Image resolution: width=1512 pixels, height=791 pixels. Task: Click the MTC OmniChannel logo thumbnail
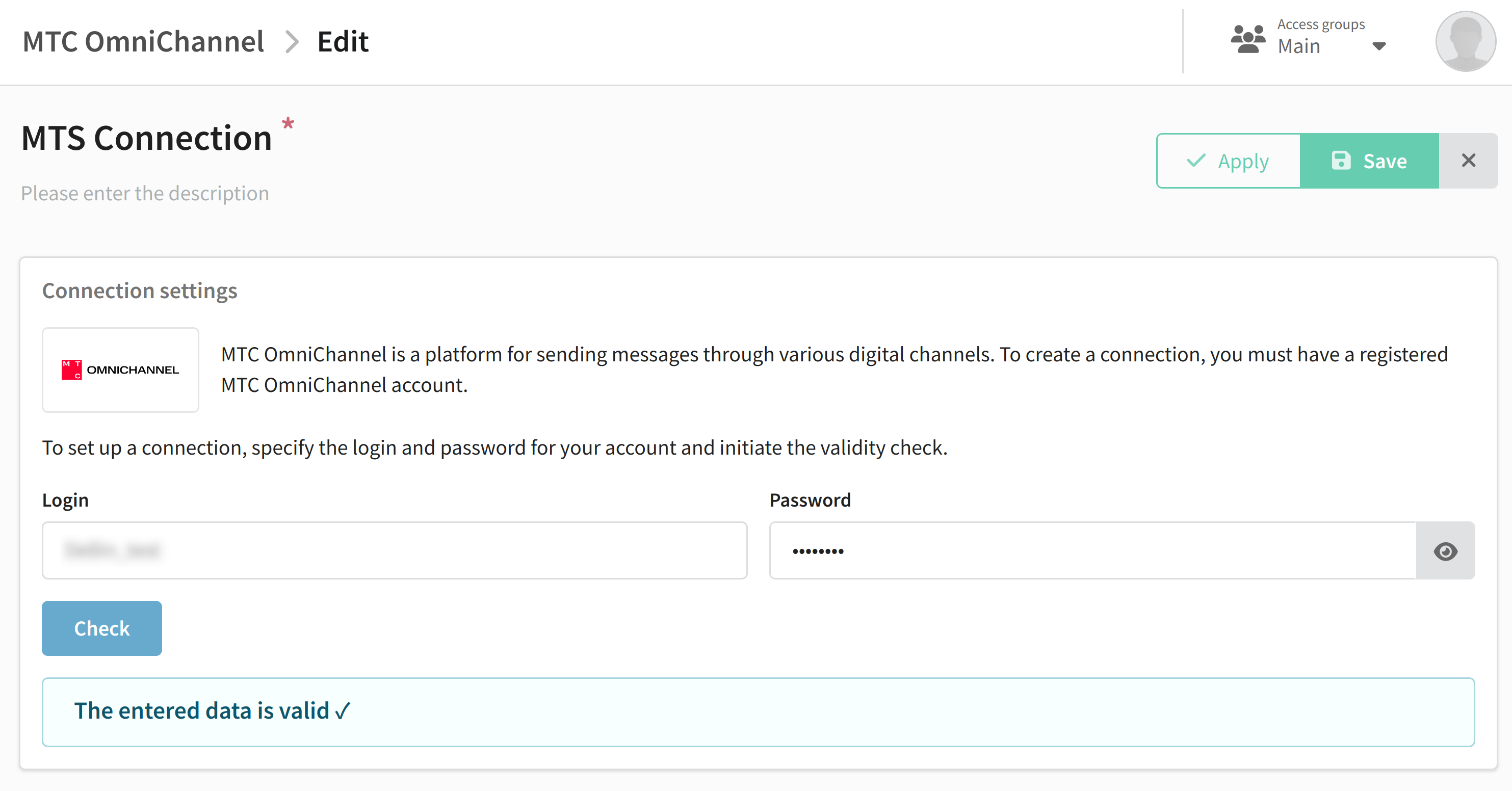click(120, 370)
